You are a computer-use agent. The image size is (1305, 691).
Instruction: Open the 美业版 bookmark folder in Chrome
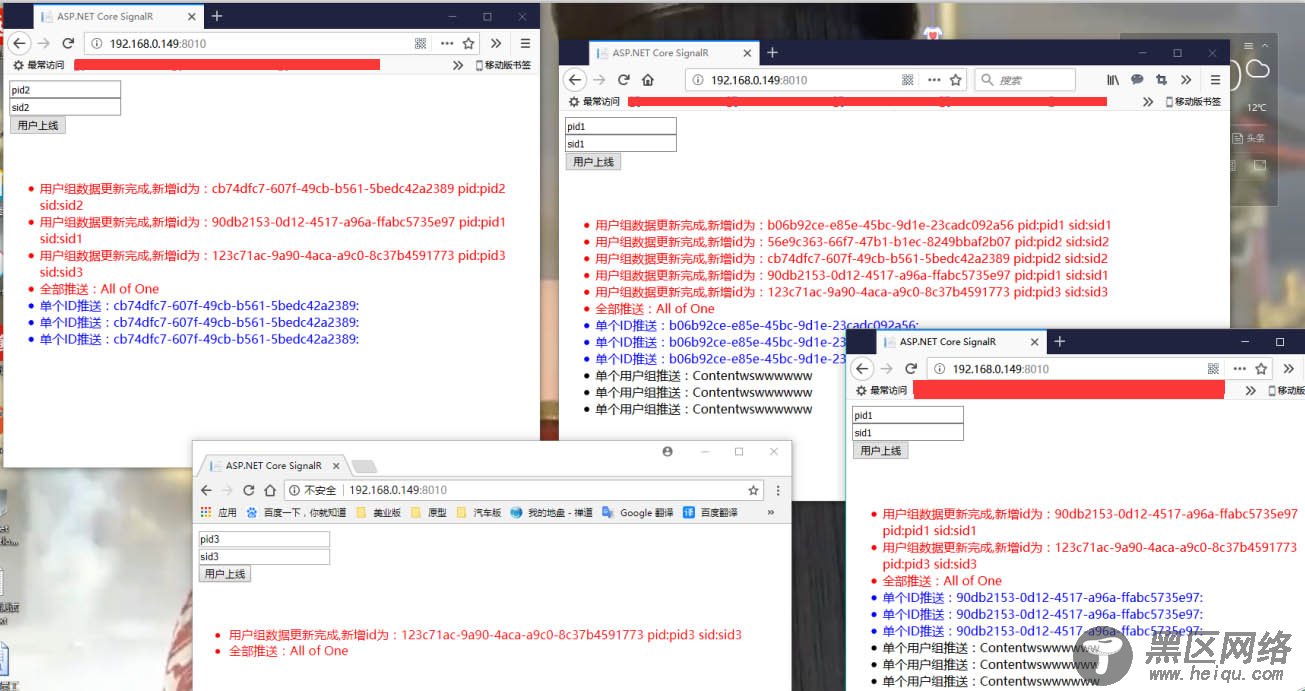378,512
